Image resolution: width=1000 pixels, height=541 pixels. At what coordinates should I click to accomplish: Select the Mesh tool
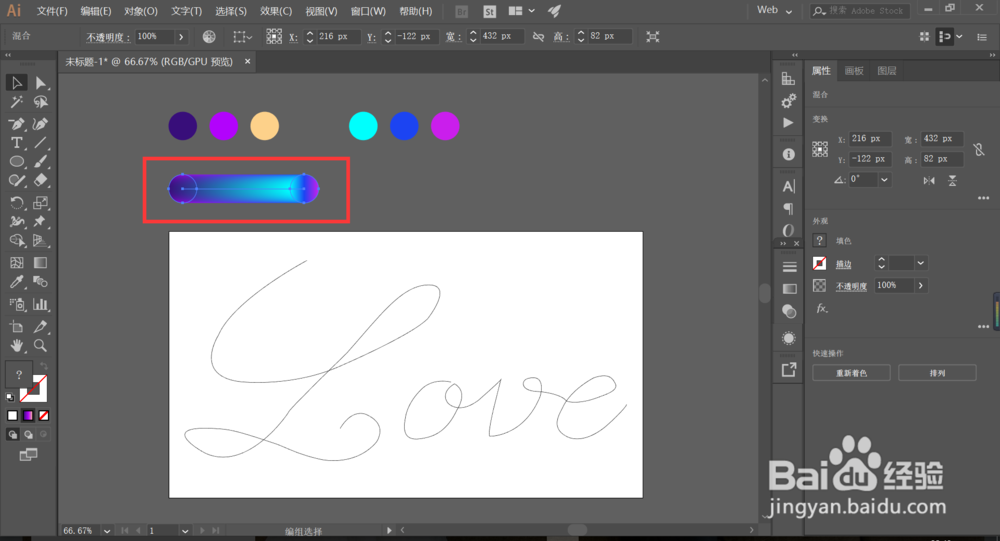pyautogui.click(x=17, y=263)
